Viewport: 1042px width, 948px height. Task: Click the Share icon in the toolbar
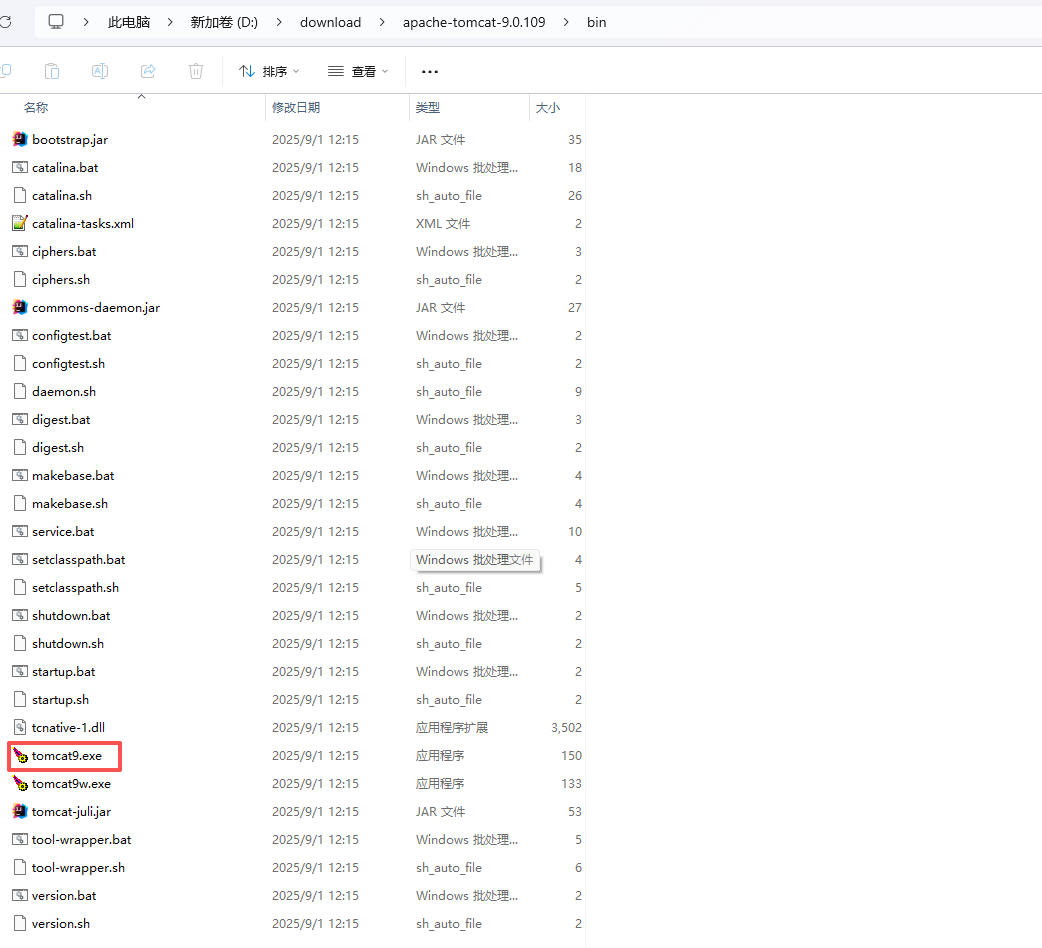coord(147,71)
